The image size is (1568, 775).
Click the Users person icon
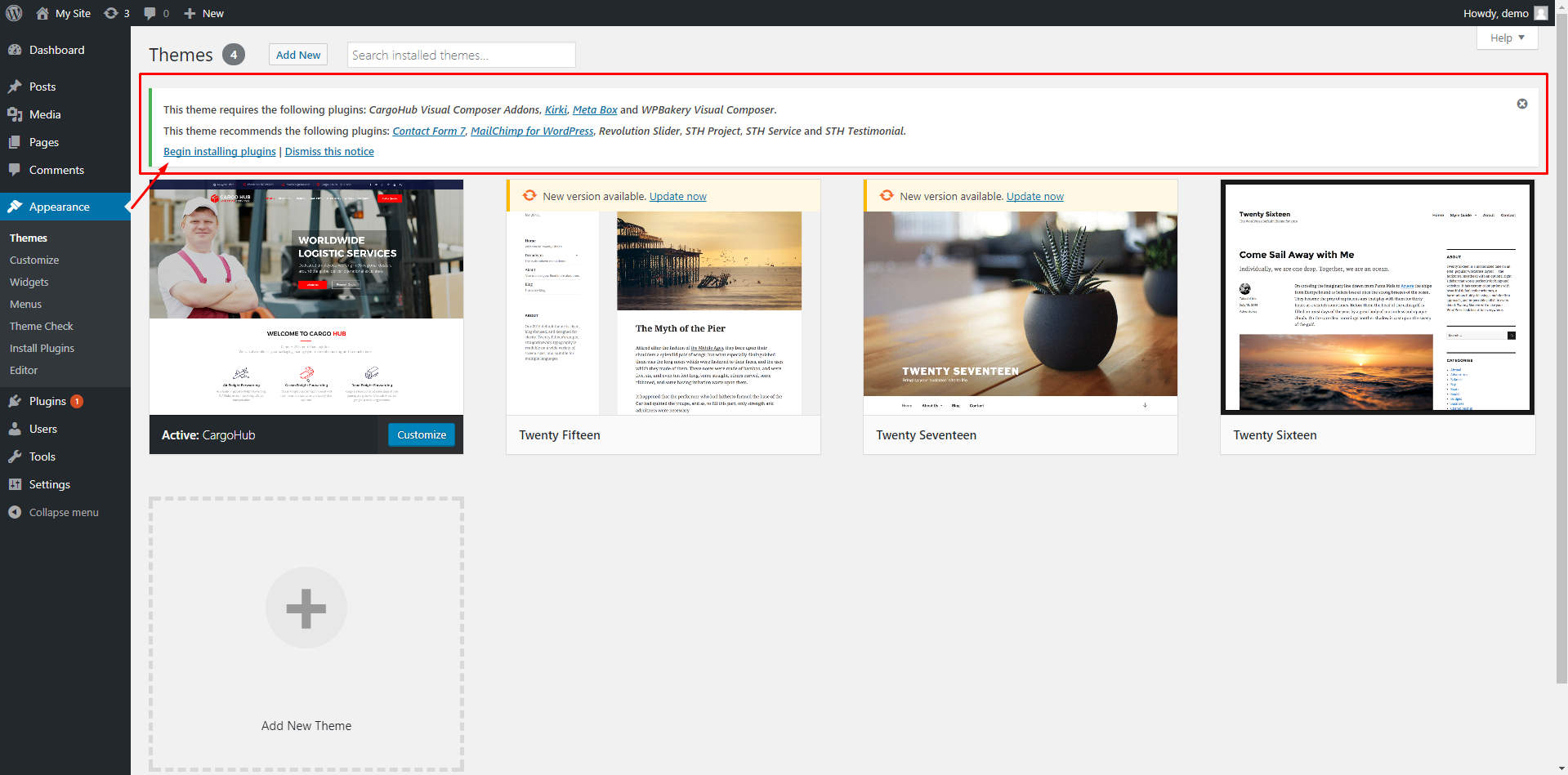point(15,429)
